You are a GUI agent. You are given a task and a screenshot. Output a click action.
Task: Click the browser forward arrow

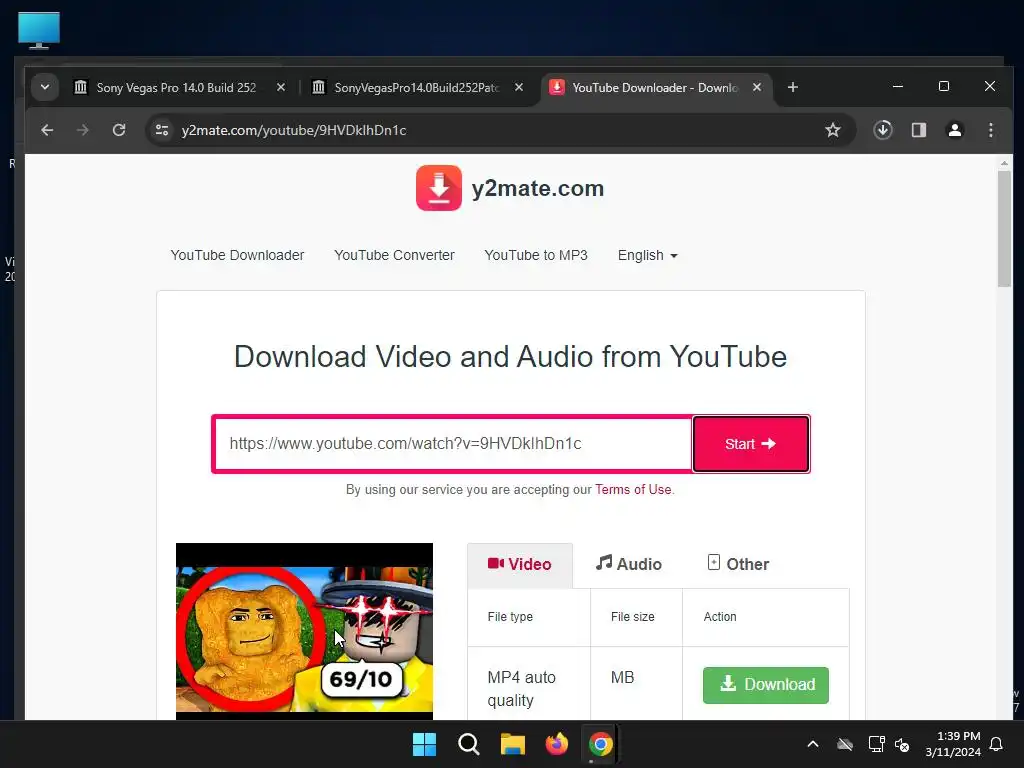click(x=82, y=130)
